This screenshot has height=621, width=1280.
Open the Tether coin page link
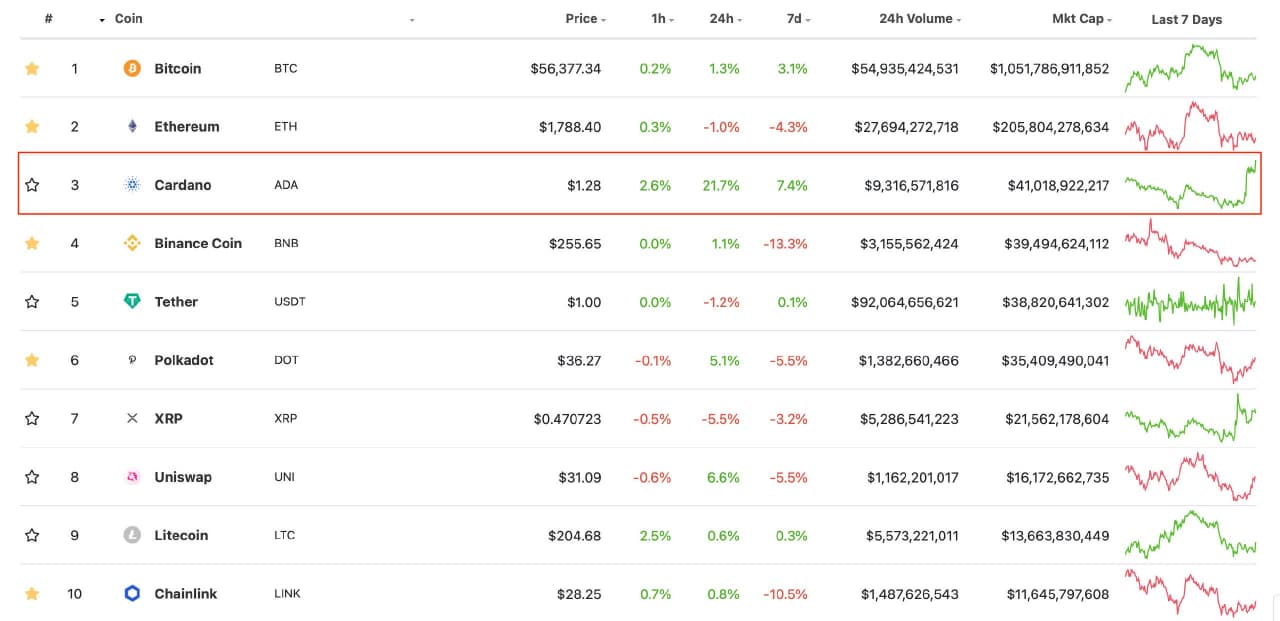tap(176, 301)
